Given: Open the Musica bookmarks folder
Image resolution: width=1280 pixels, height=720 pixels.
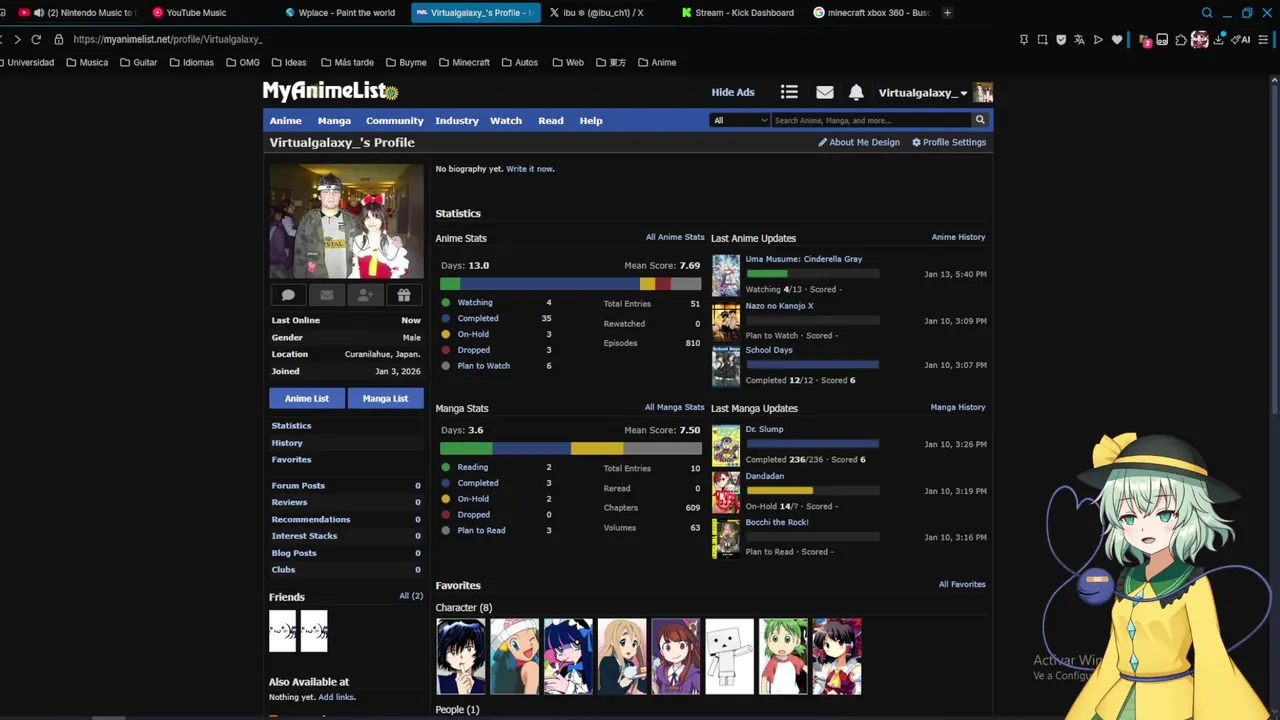Looking at the screenshot, I should (87, 62).
